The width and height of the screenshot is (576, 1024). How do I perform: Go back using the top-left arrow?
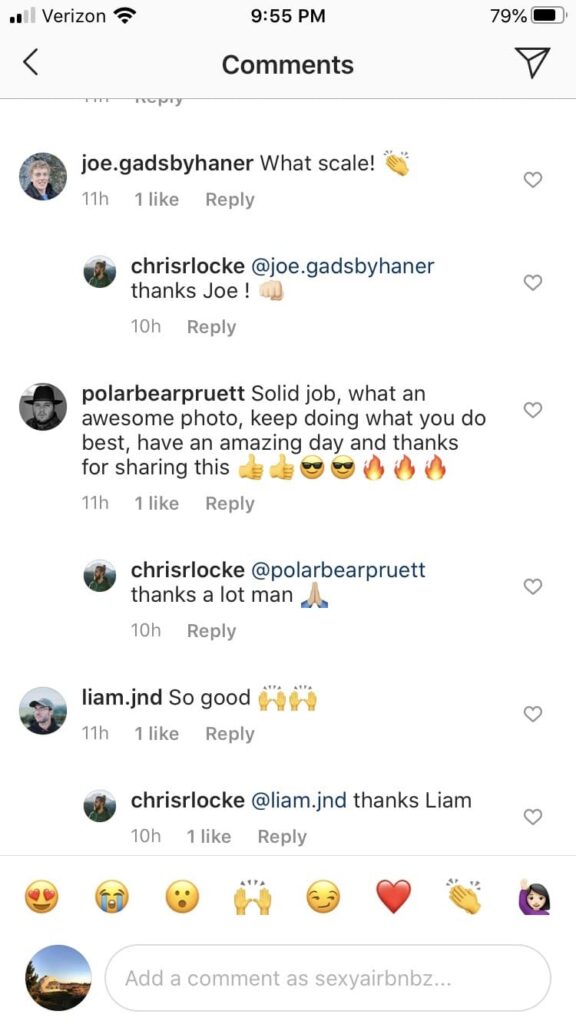pyautogui.click(x=31, y=62)
